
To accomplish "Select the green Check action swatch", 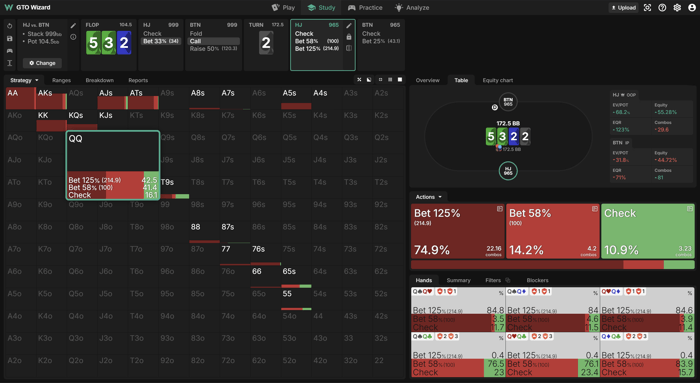I will point(648,231).
